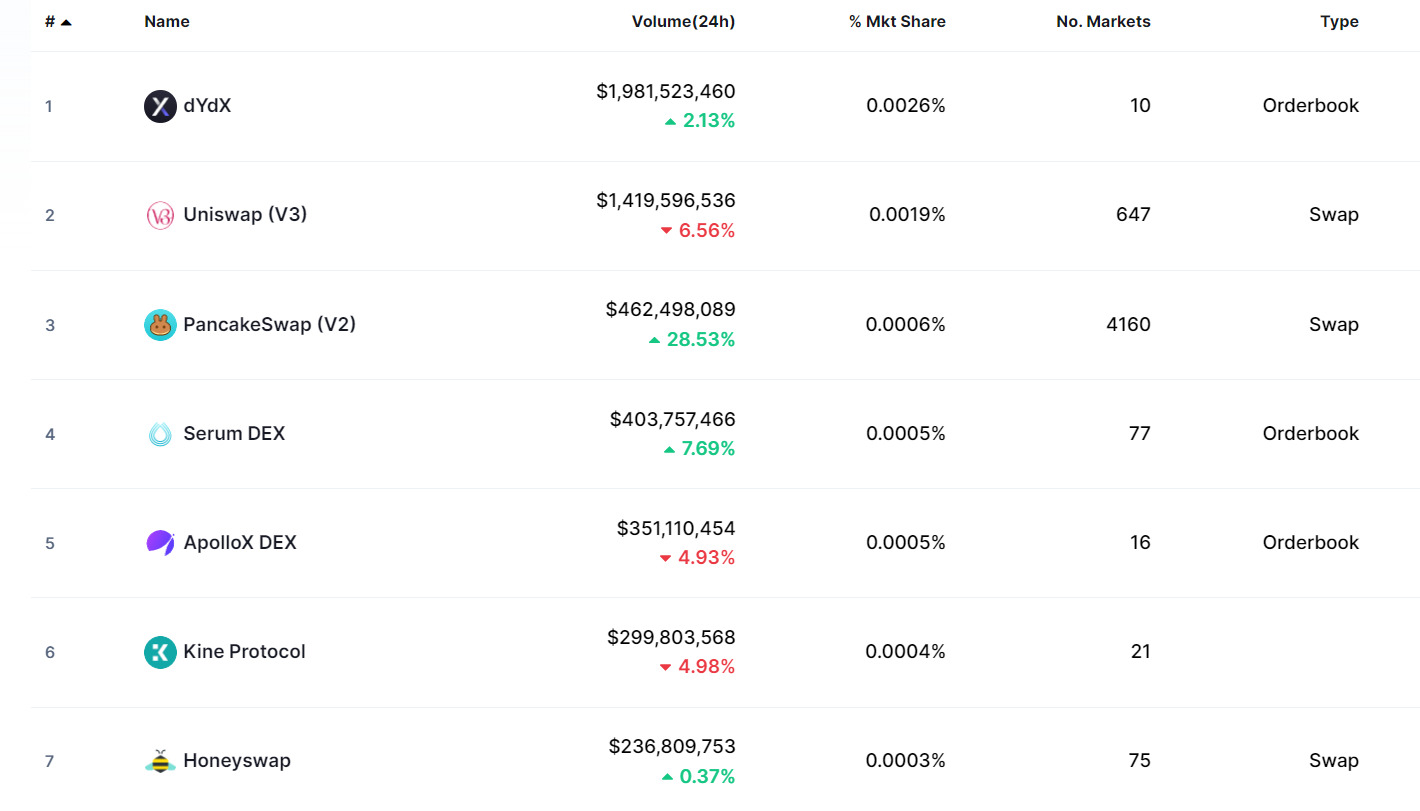Click markets count 10 for dYdX
This screenshot has width=1420, height=811.
[1140, 105]
